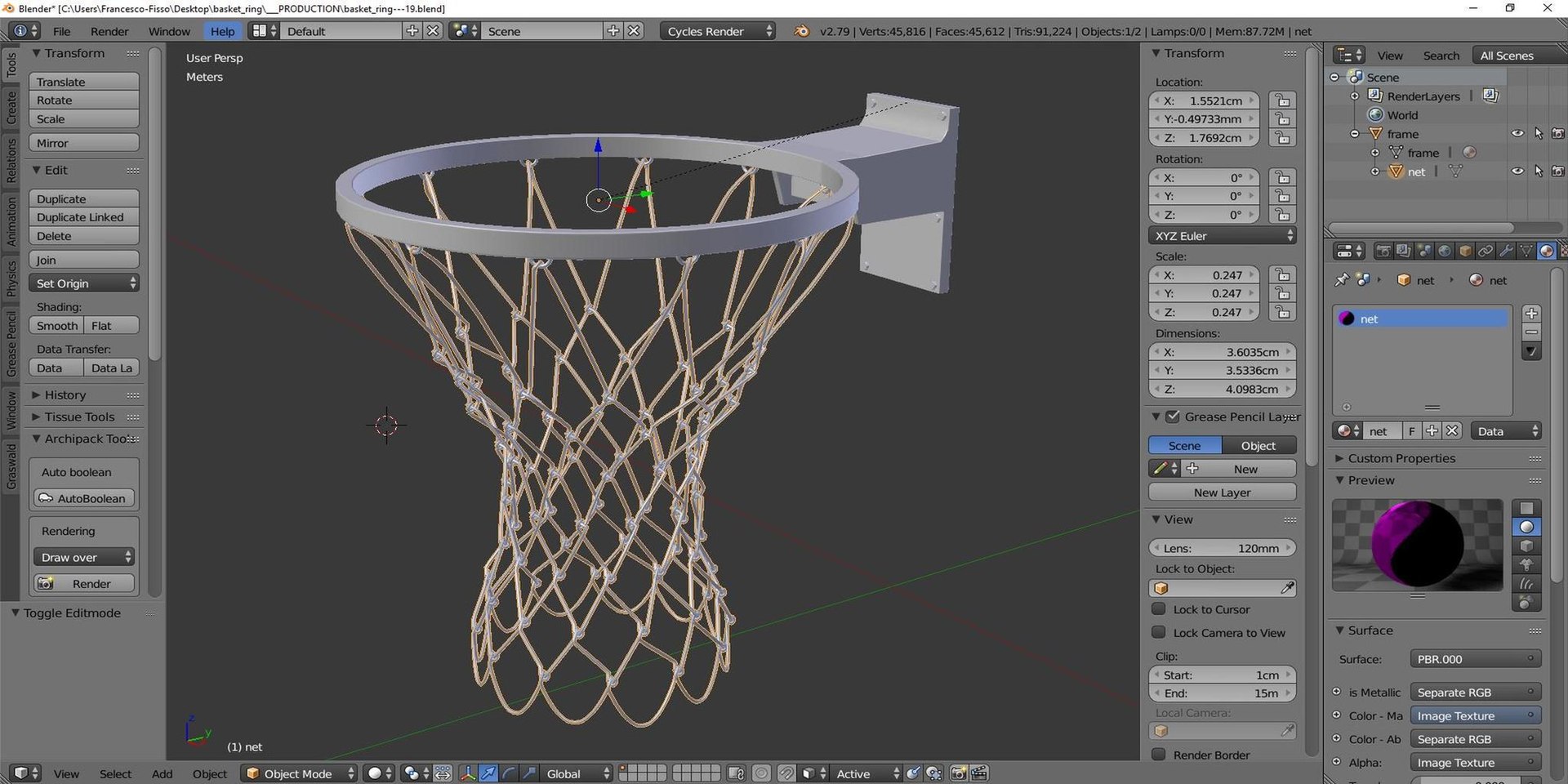Click the pin icon in properties breadcrumb
Screen dimensions: 1568x784
1342,280
